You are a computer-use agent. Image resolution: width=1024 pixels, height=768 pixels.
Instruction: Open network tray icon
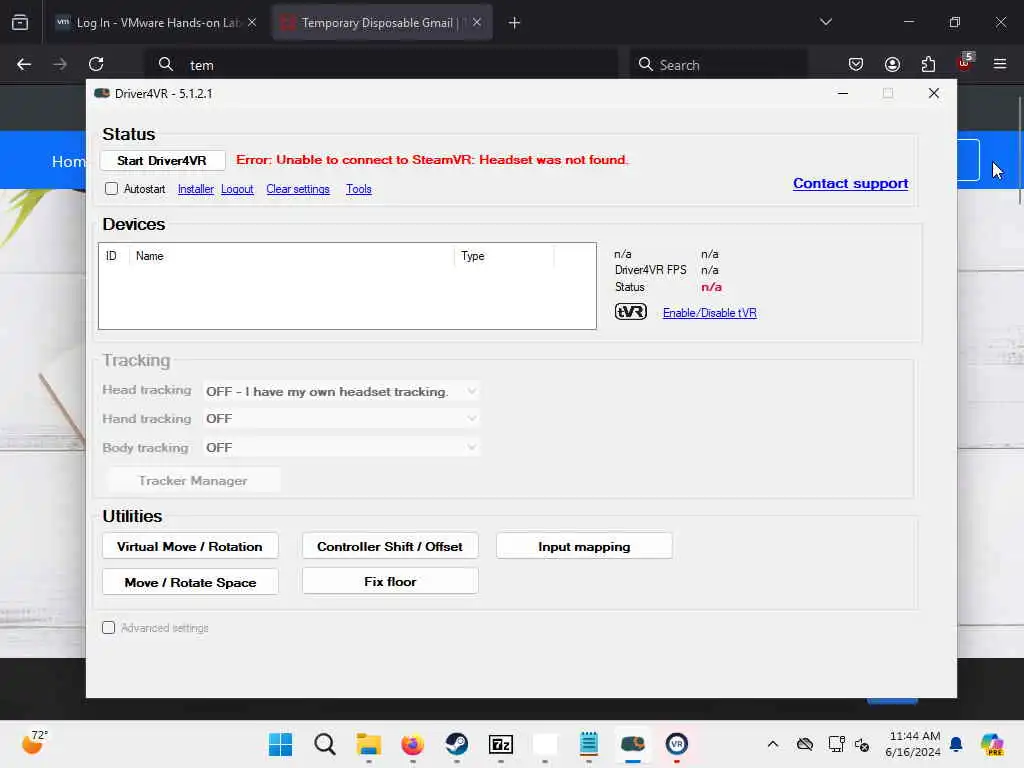[835, 744]
